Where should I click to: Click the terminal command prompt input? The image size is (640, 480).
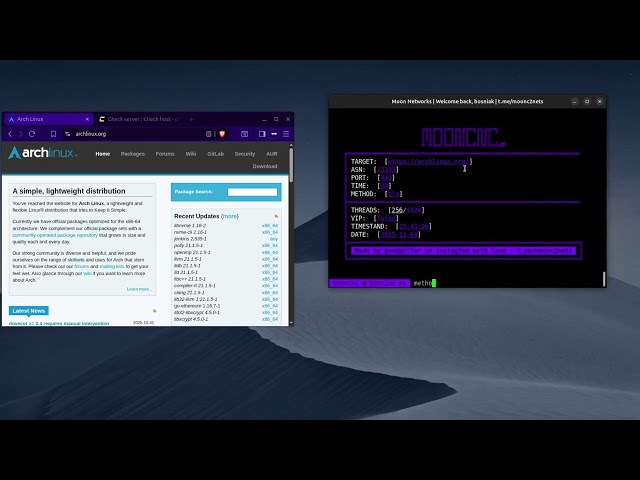point(508,283)
